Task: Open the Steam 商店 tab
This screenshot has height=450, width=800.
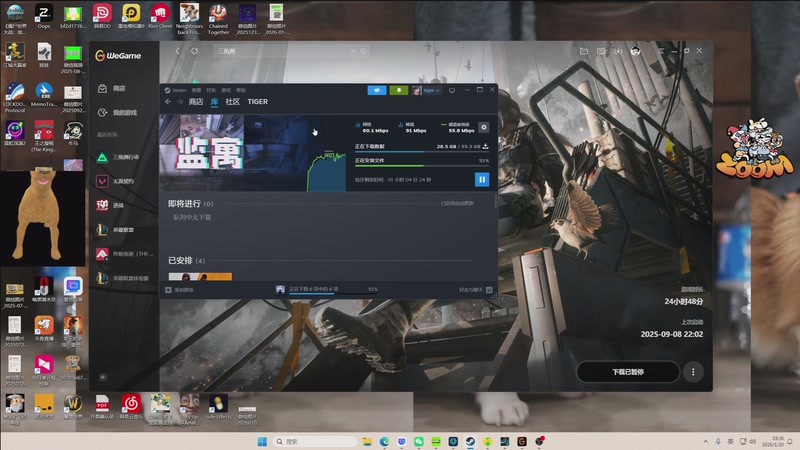Action: [196, 102]
